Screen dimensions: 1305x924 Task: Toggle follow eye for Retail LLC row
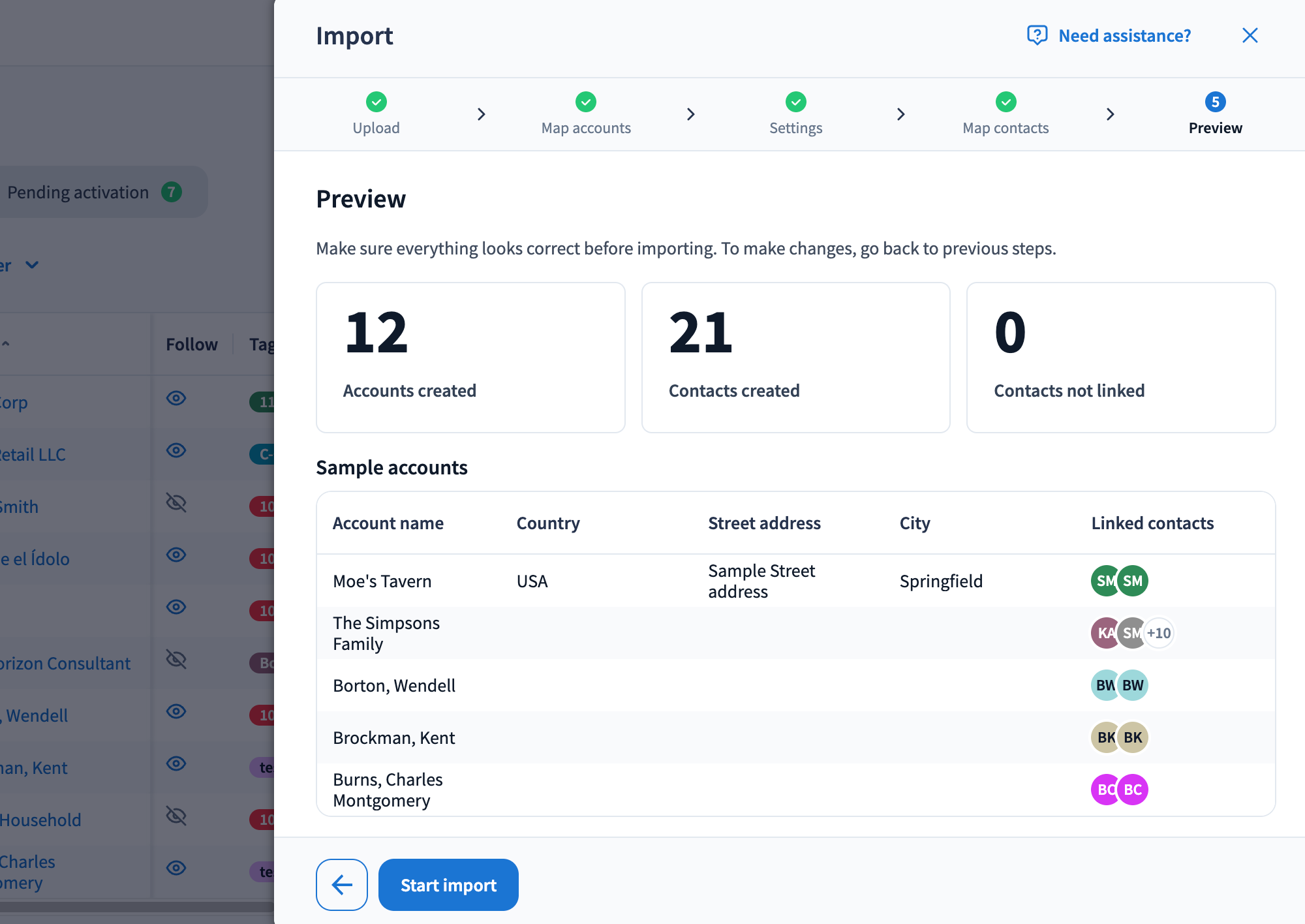point(176,450)
